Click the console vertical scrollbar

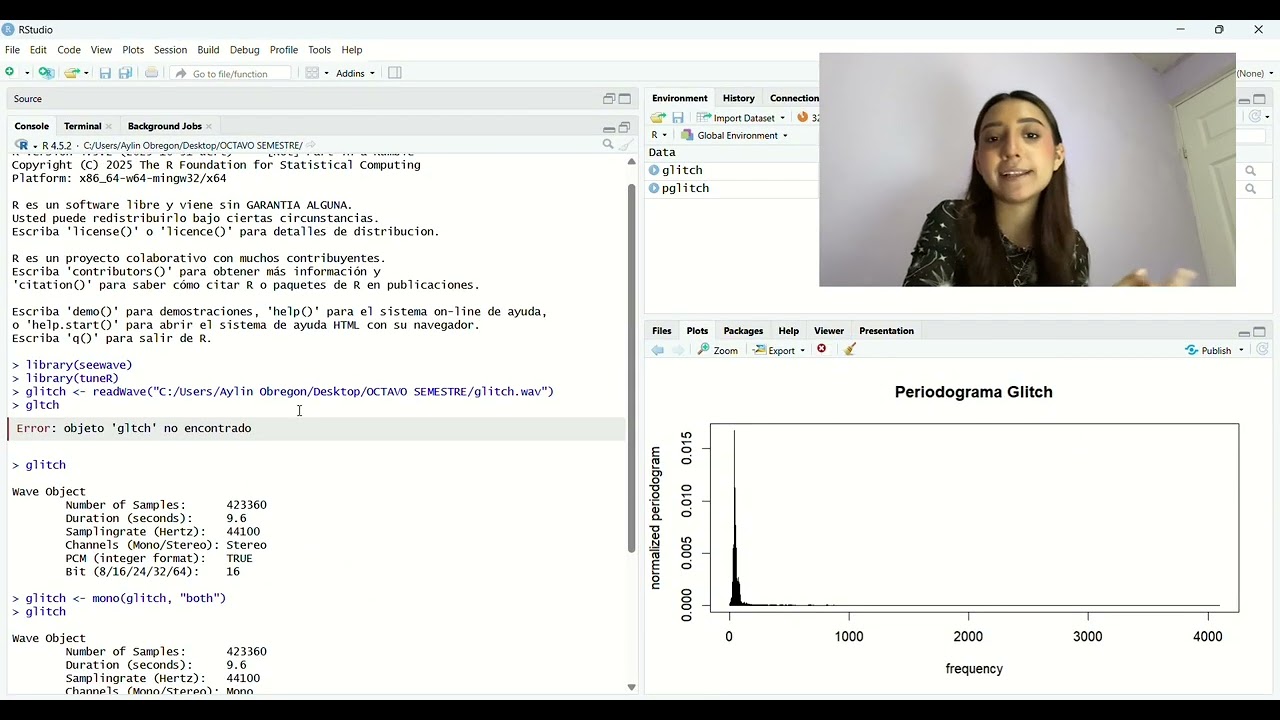click(631, 368)
